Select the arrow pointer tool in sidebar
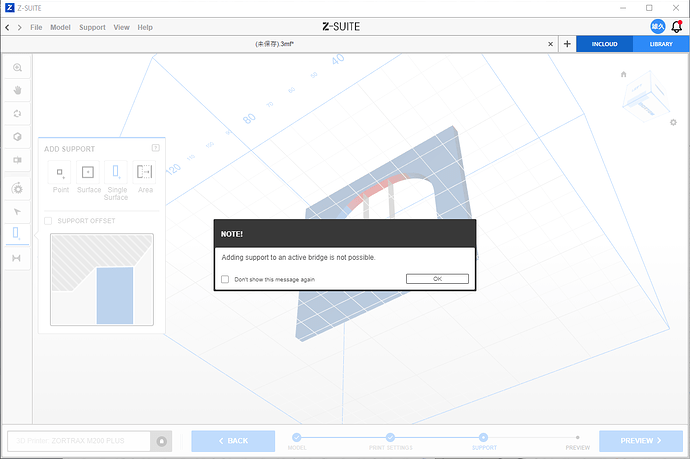 (x=17, y=212)
